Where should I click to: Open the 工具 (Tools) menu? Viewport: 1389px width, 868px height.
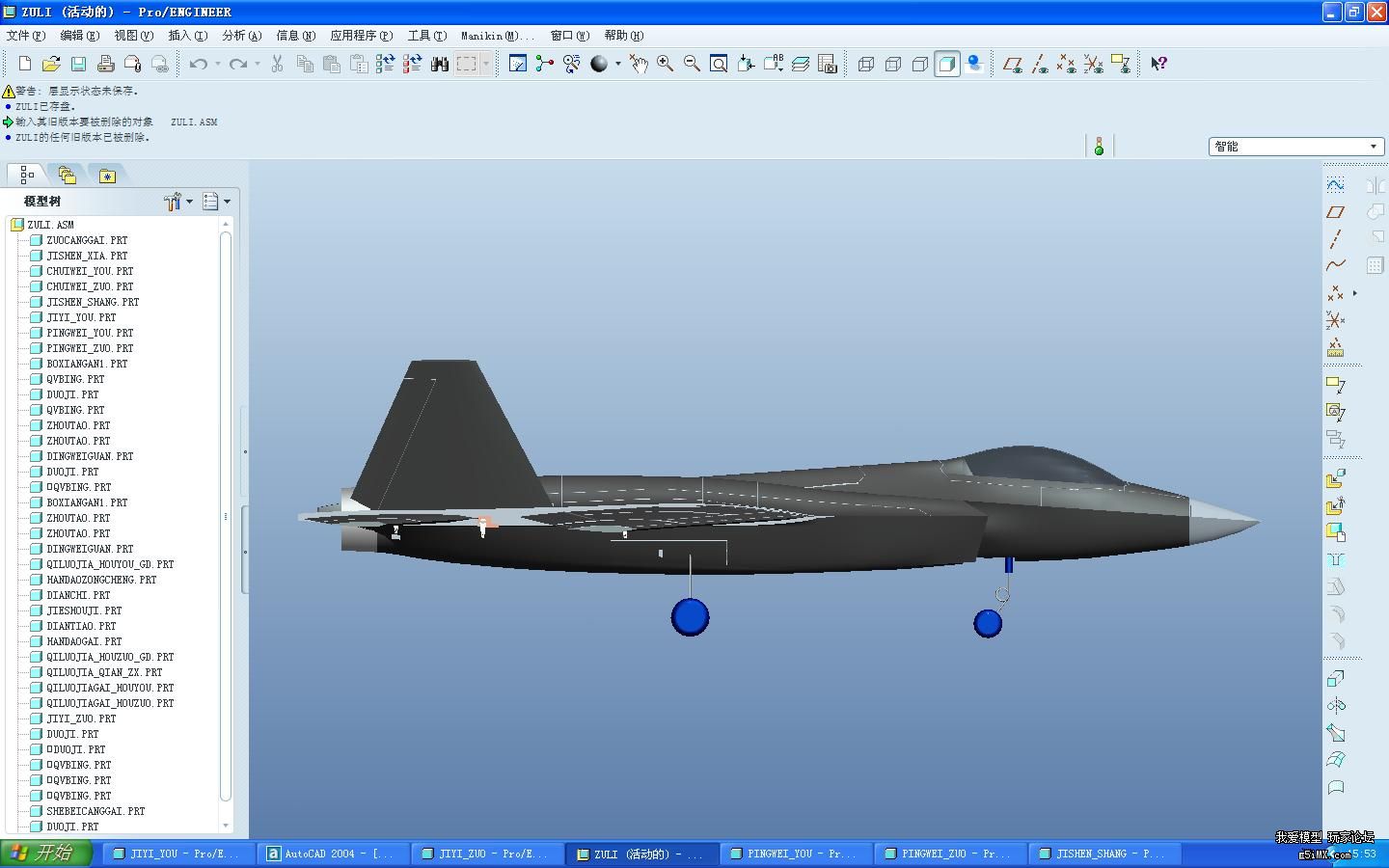pyautogui.click(x=427, y=36)
